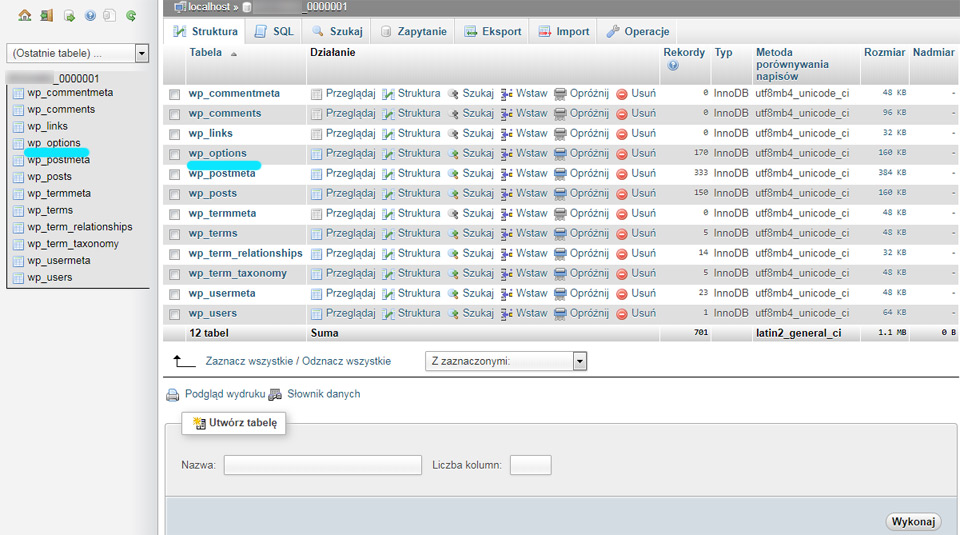
Task: Sort by the Tabela column header
Action: tap(206, 53)
